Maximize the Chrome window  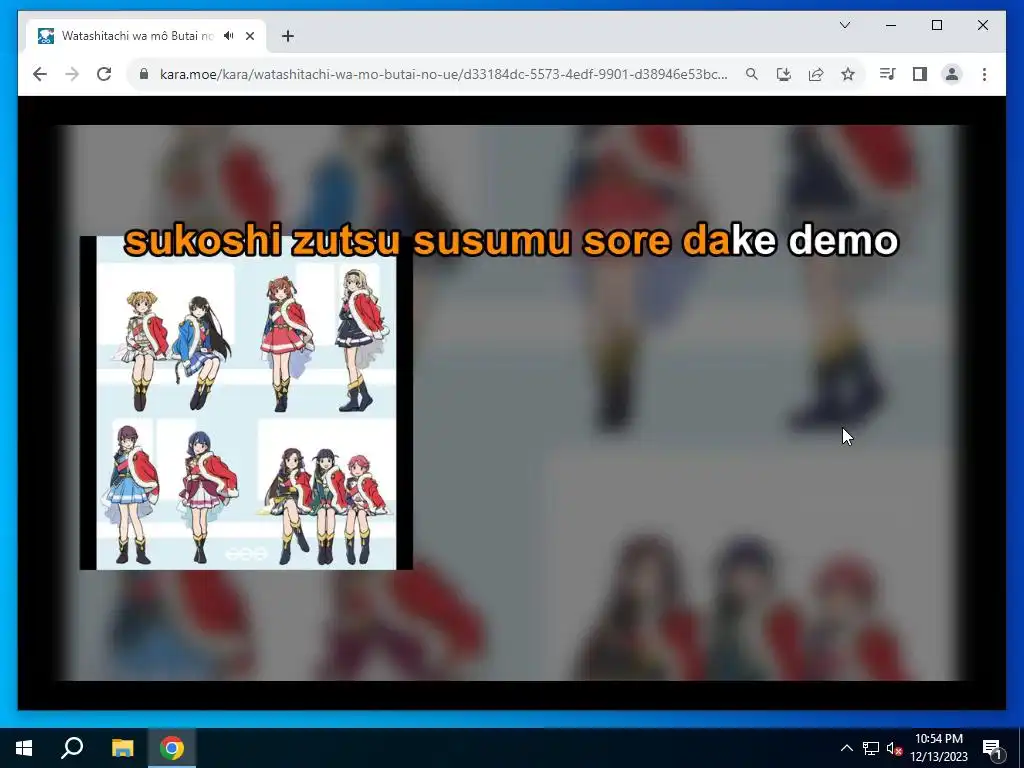936,25
